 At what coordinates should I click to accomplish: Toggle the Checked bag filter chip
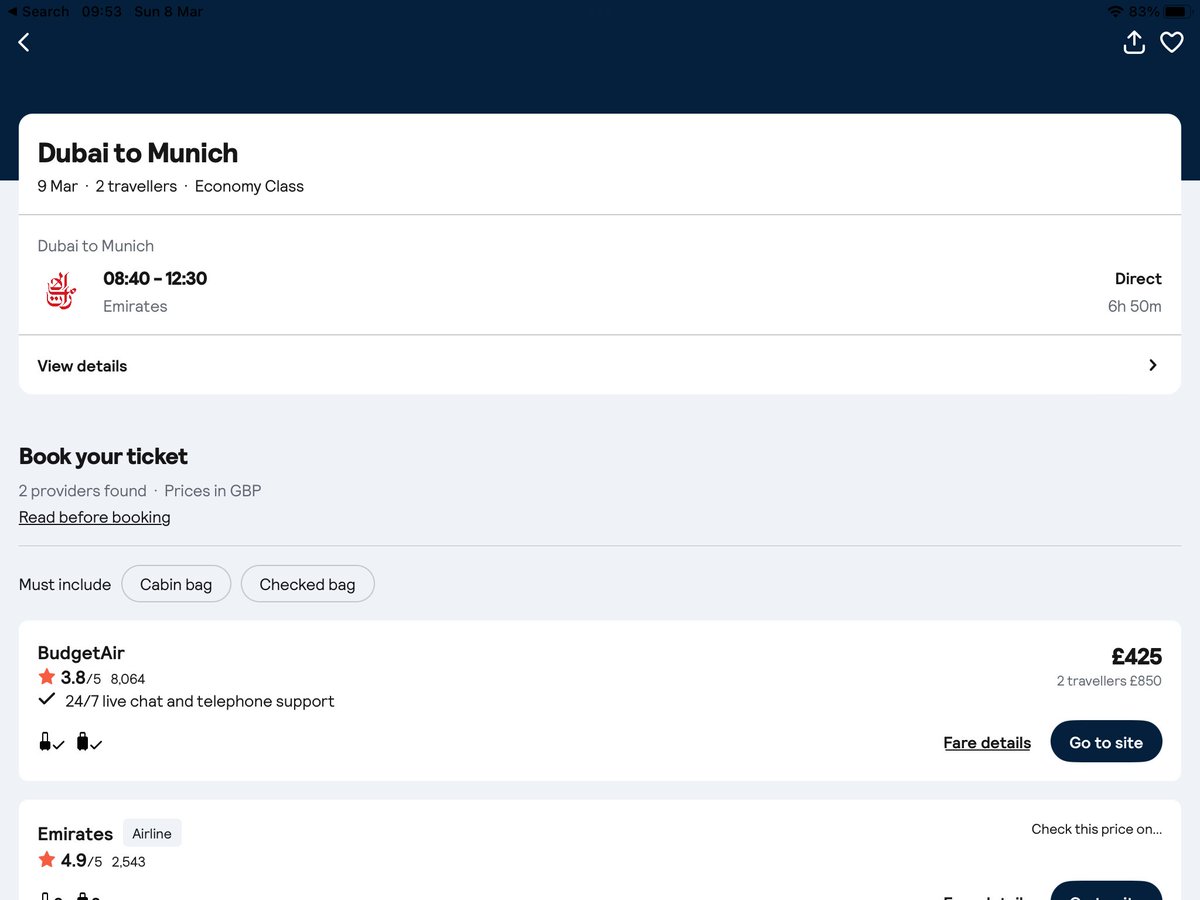307,584
